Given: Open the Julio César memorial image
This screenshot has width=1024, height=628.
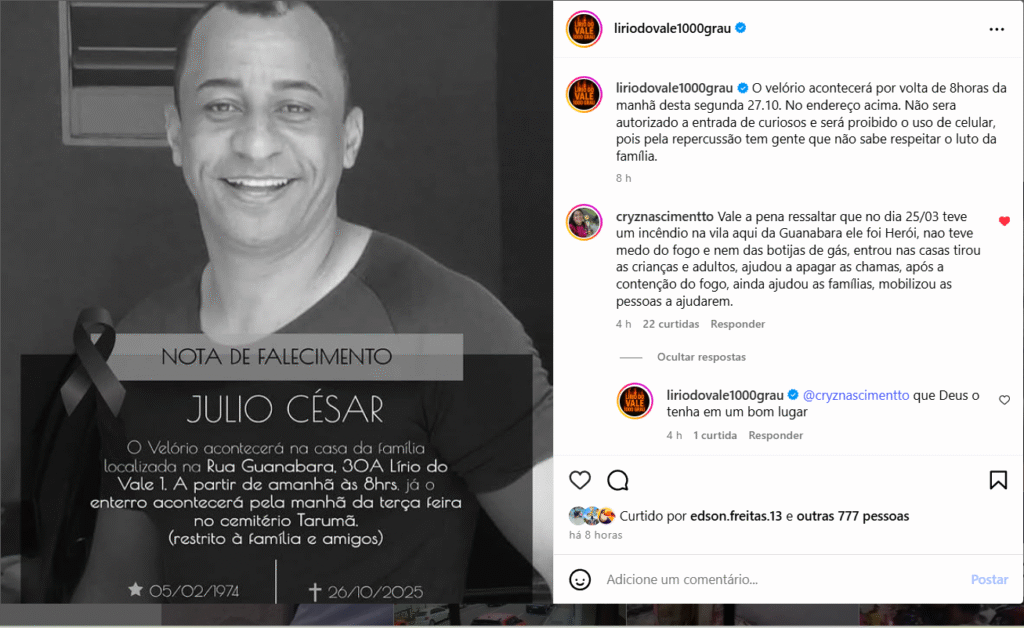Looking at the screenshot, I should 276,302.
